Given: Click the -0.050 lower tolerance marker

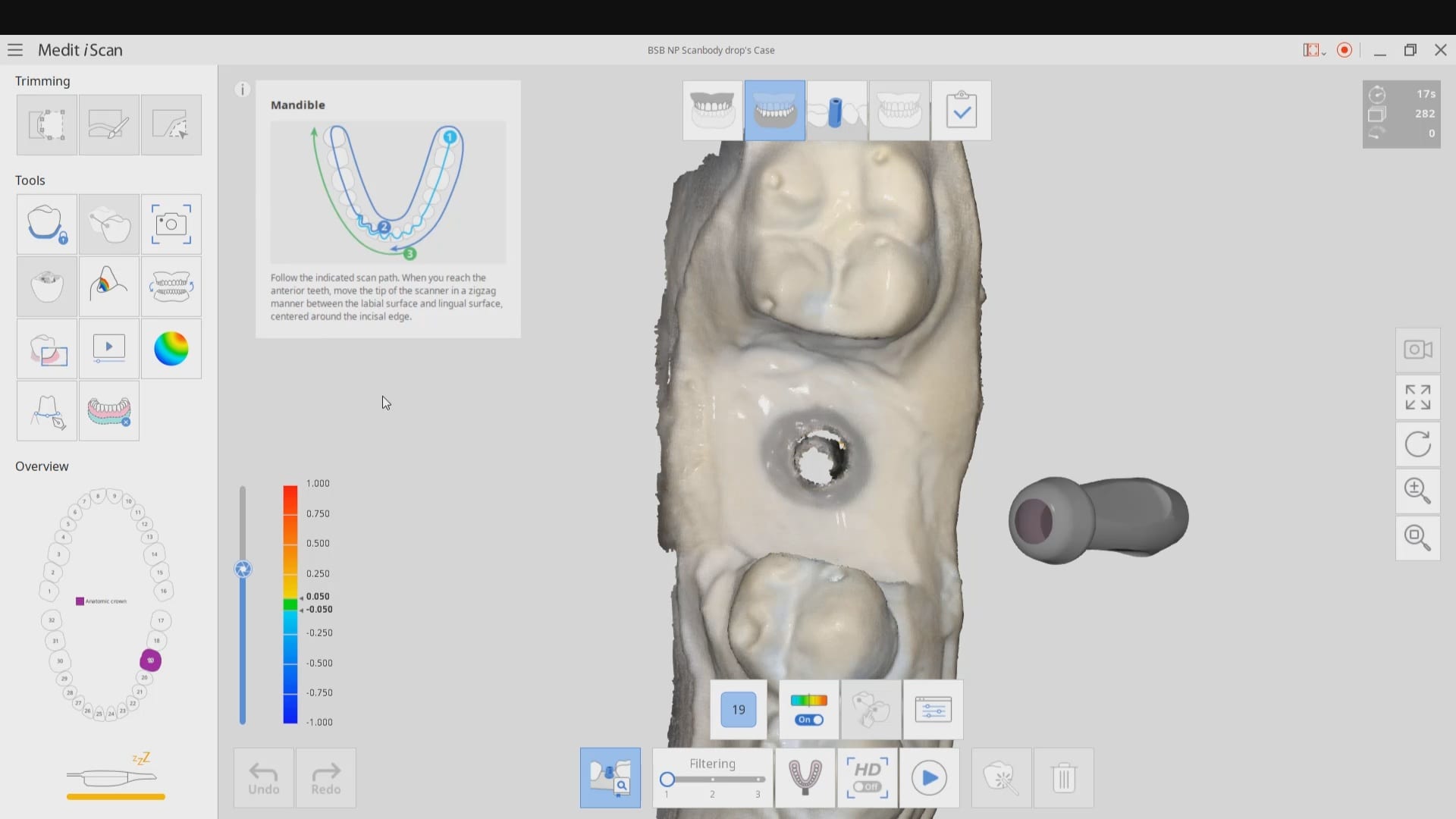Looking at the screenshot, I should click(319, 610).
